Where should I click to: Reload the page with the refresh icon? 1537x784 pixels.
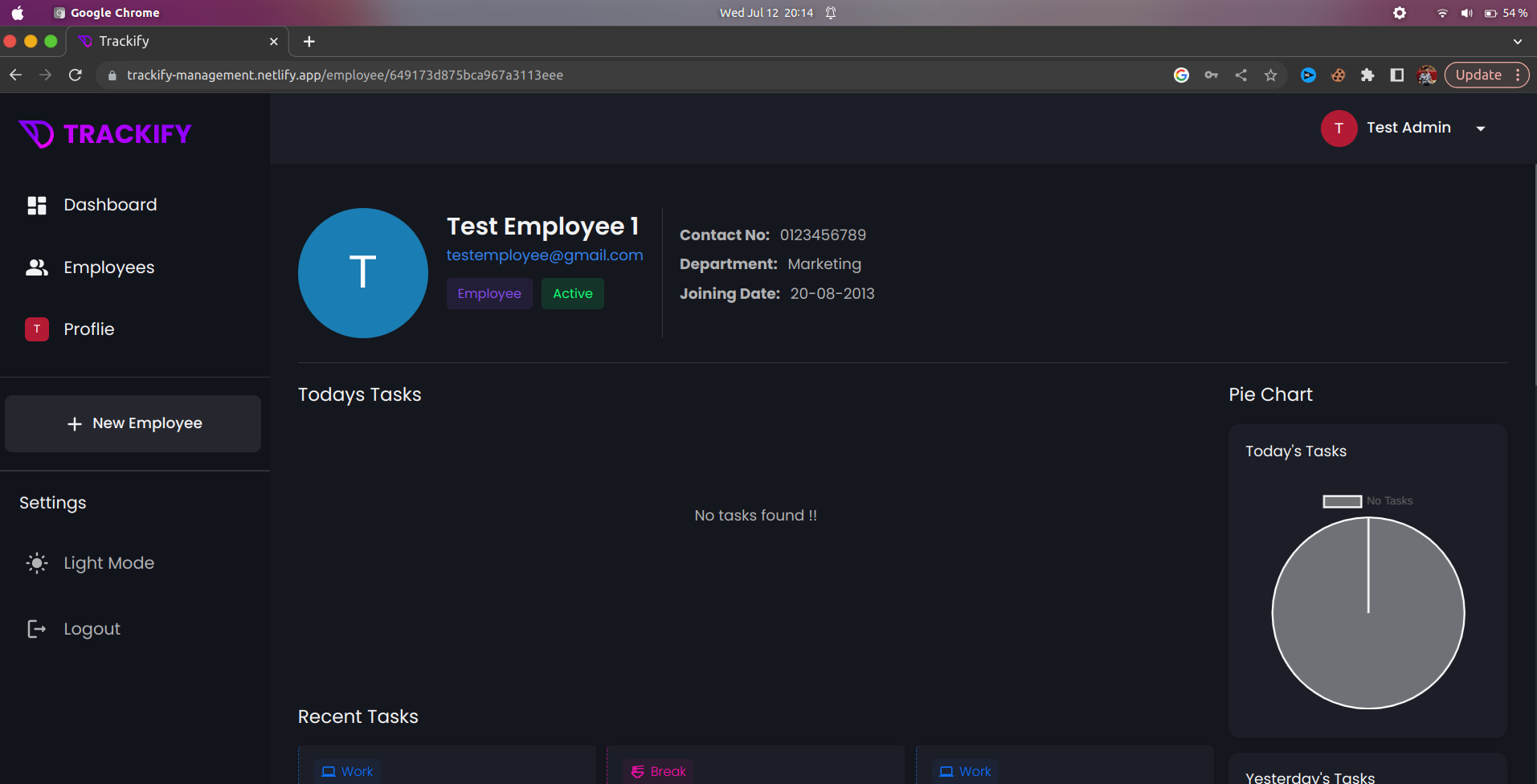76,75
